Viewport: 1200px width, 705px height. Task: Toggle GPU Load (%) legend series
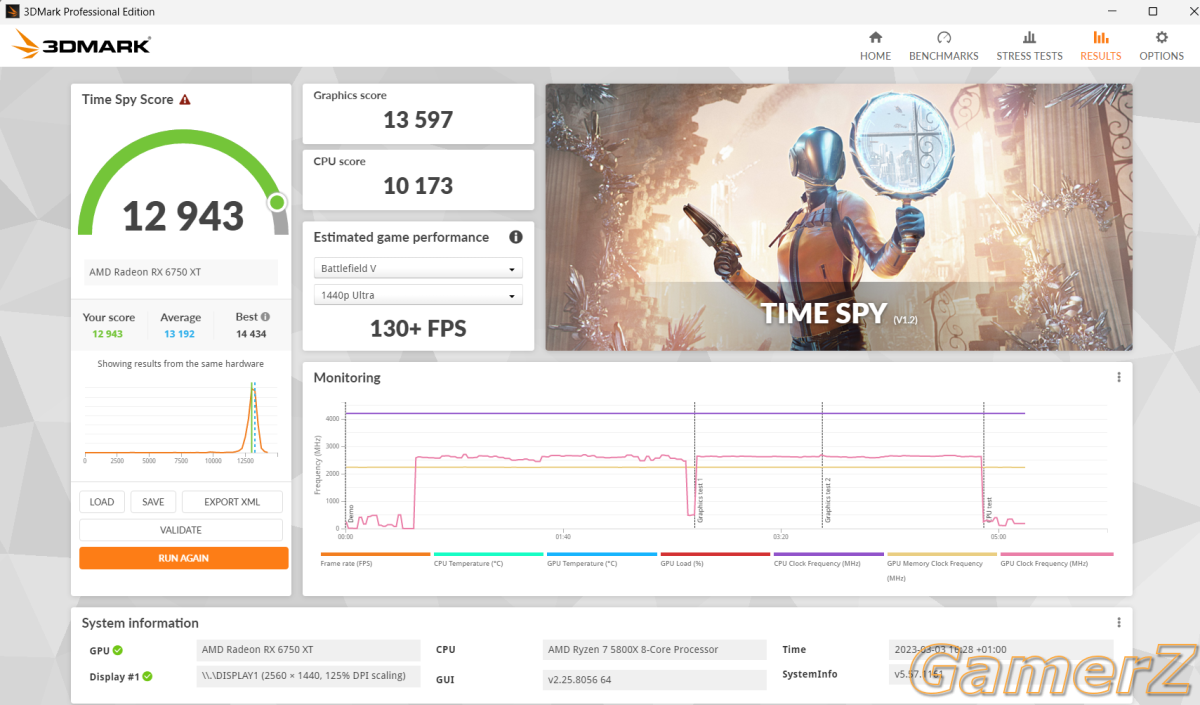[715, 560]
